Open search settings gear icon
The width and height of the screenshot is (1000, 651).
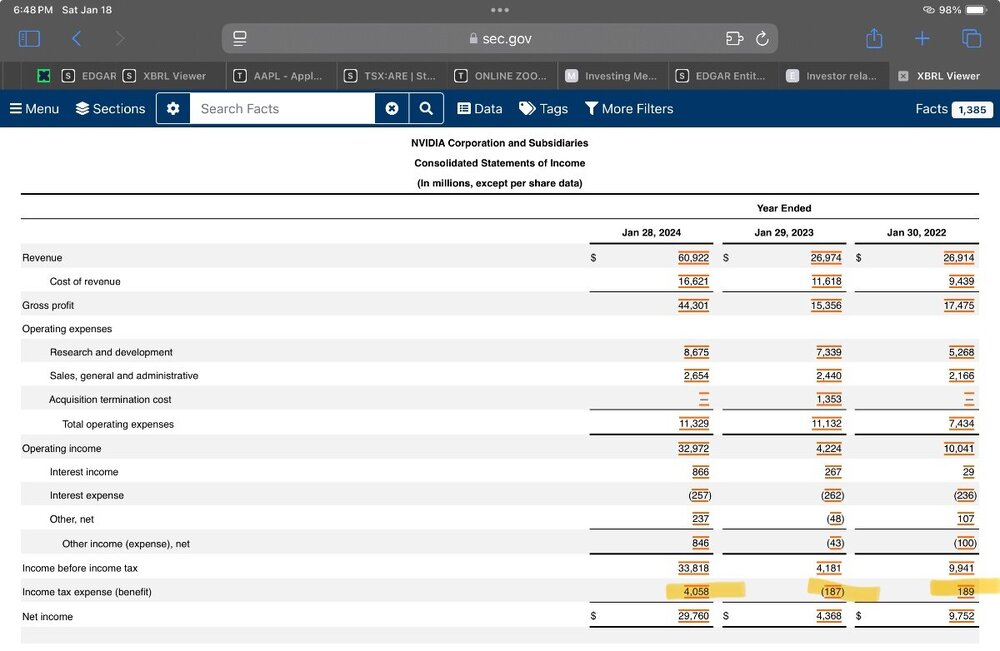tap(173, 108)
